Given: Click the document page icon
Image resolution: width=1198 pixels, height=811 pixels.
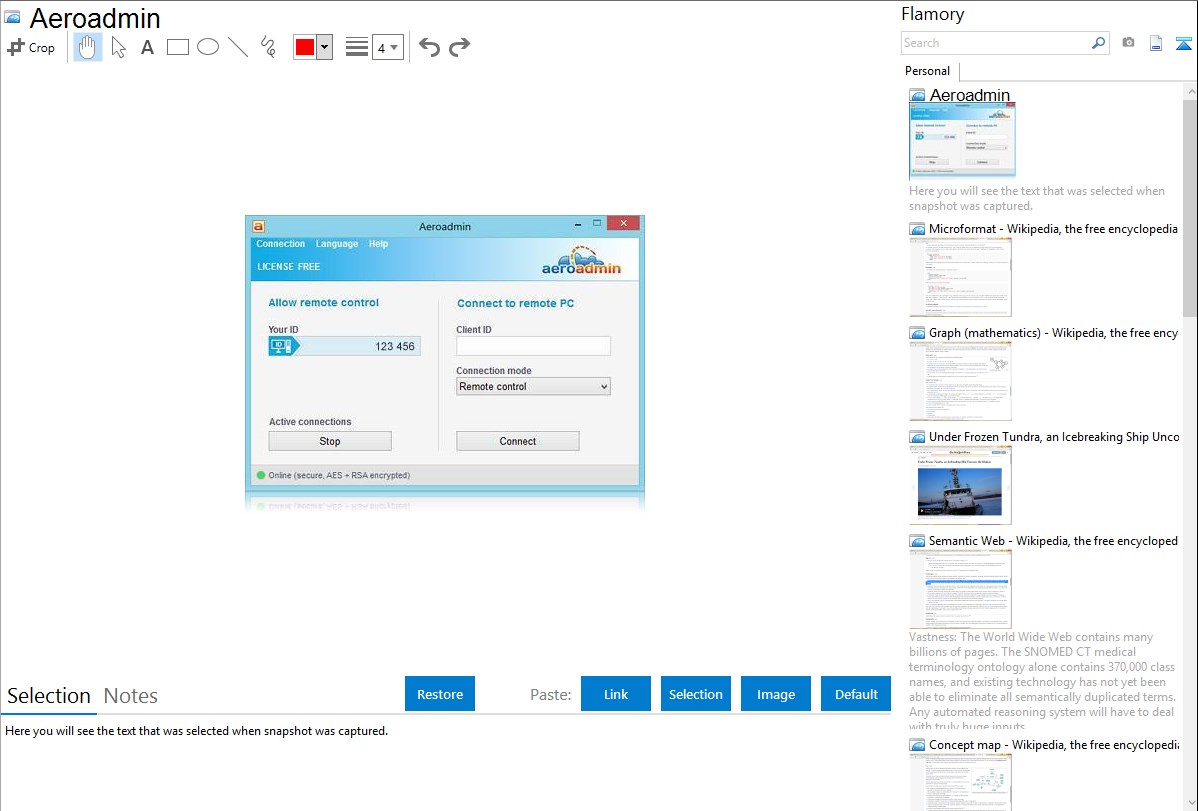Looking at the screenshot, I should coord(1156,43).
